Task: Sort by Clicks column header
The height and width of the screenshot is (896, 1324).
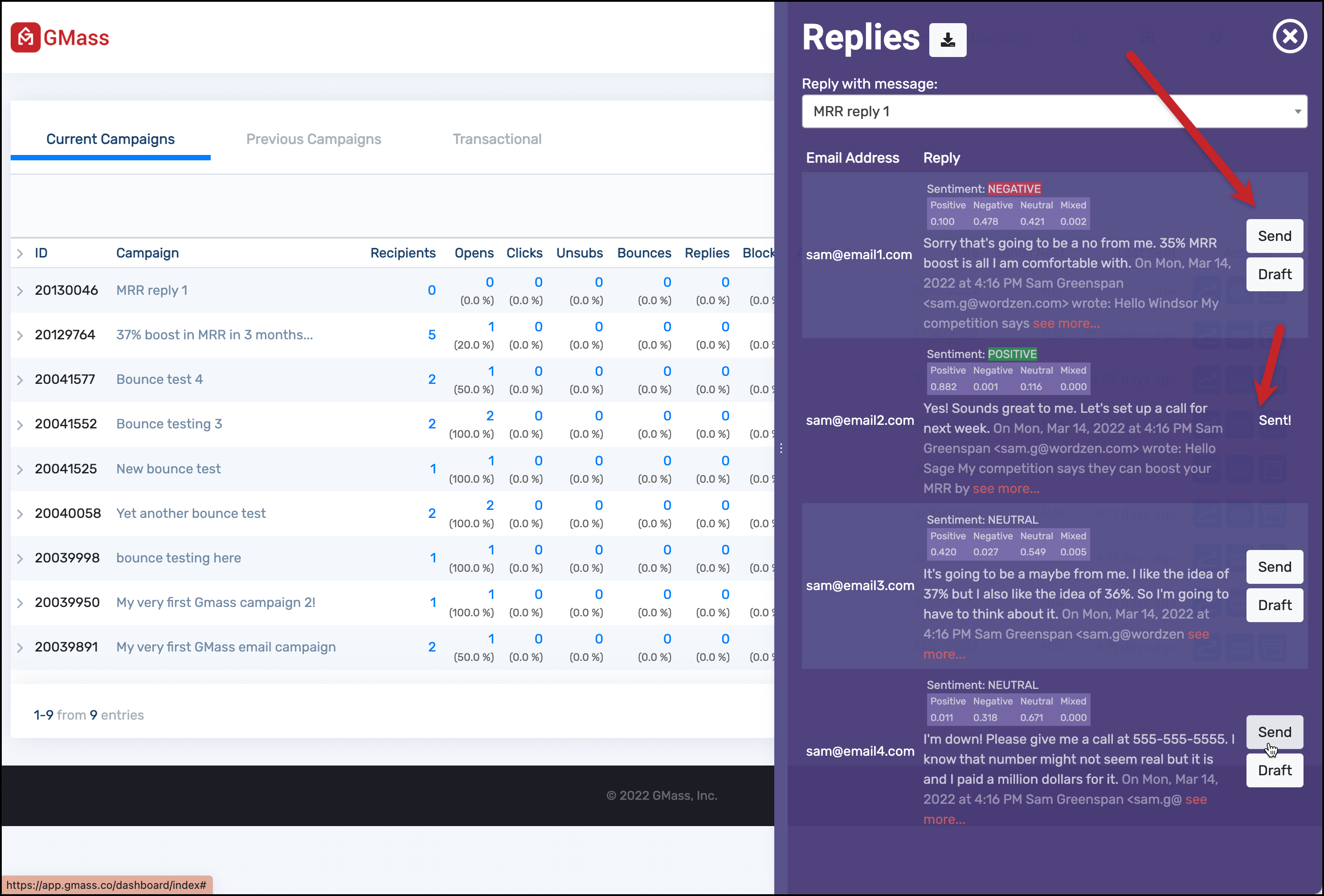Action: (x=524, y=253)
